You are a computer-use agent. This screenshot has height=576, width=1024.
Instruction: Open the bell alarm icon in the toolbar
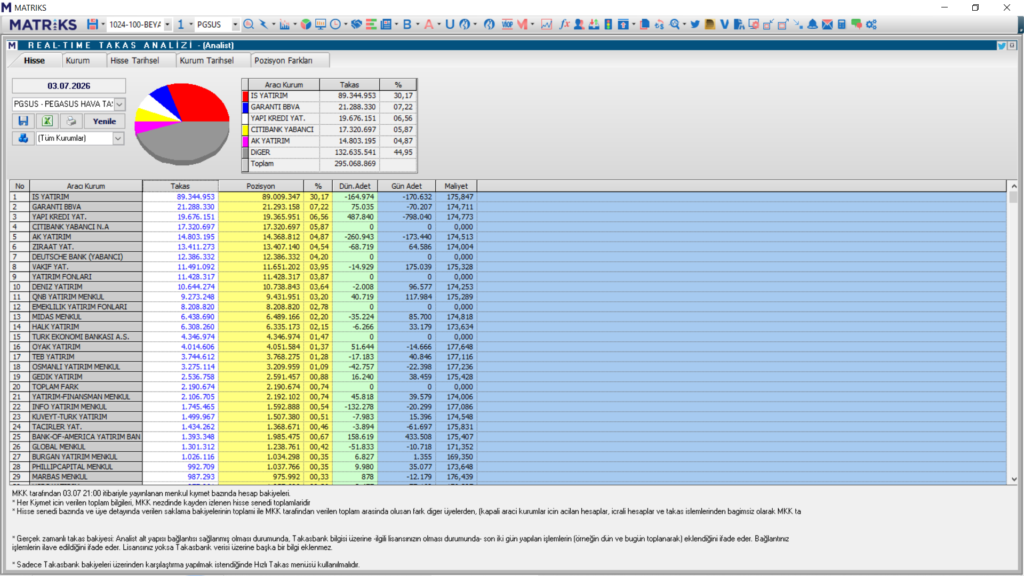(x=812, y=25)
